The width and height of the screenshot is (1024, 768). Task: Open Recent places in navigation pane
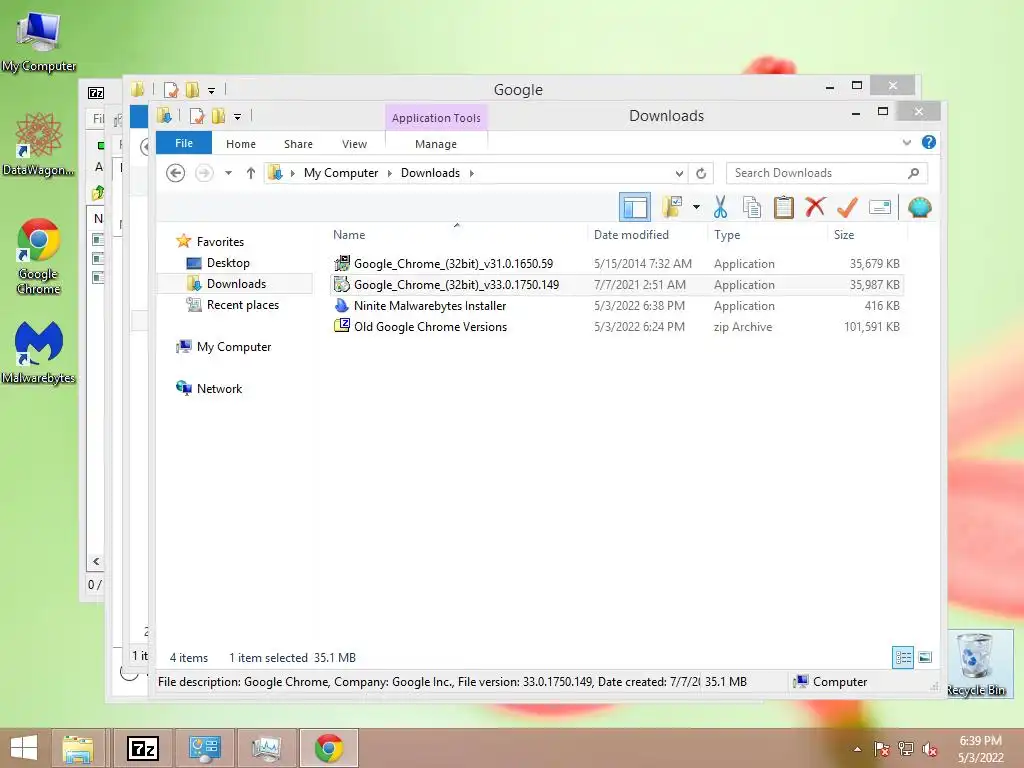click(242, 305)
